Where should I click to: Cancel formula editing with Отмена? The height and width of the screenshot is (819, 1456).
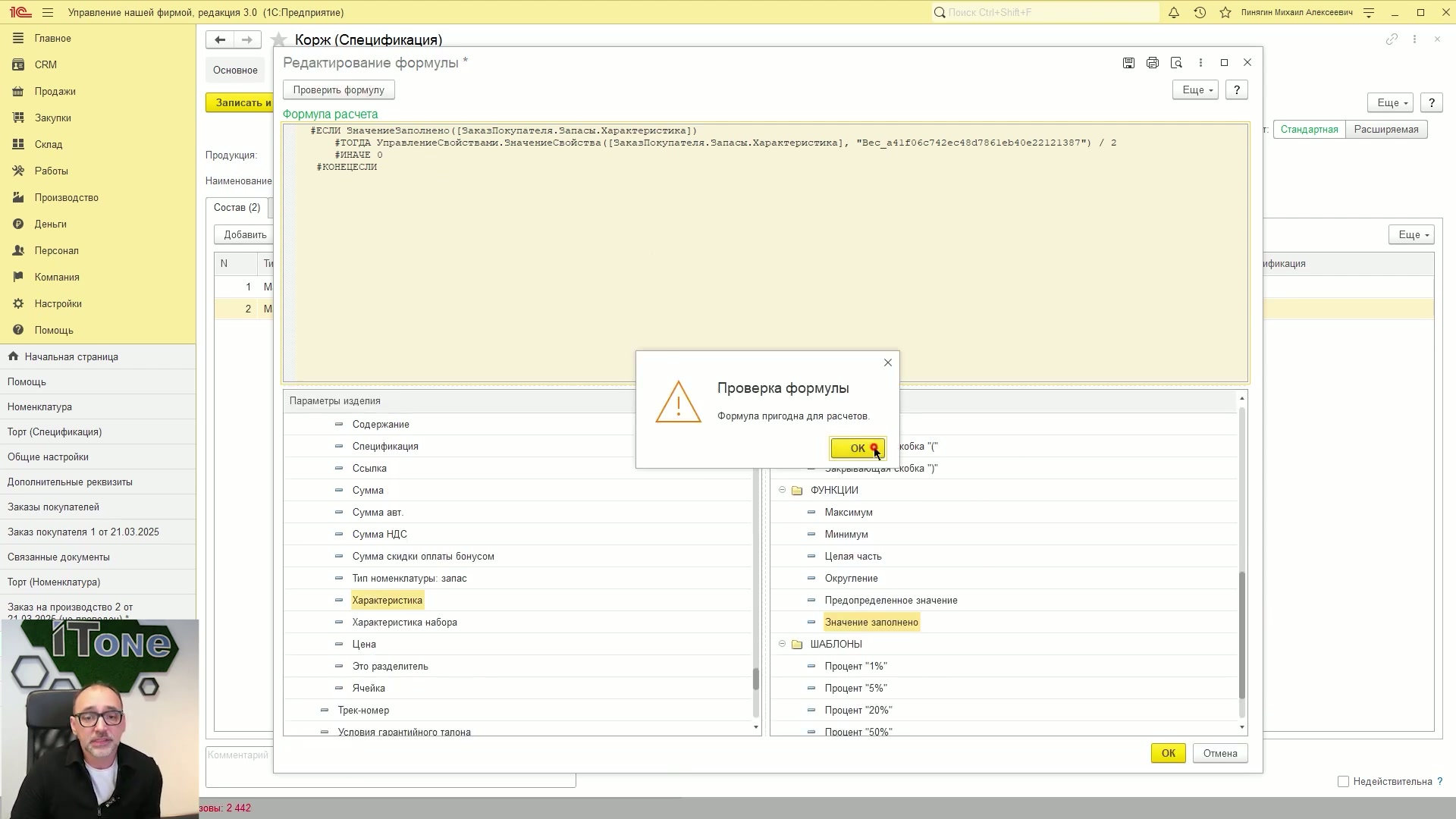pos(1219,753)
